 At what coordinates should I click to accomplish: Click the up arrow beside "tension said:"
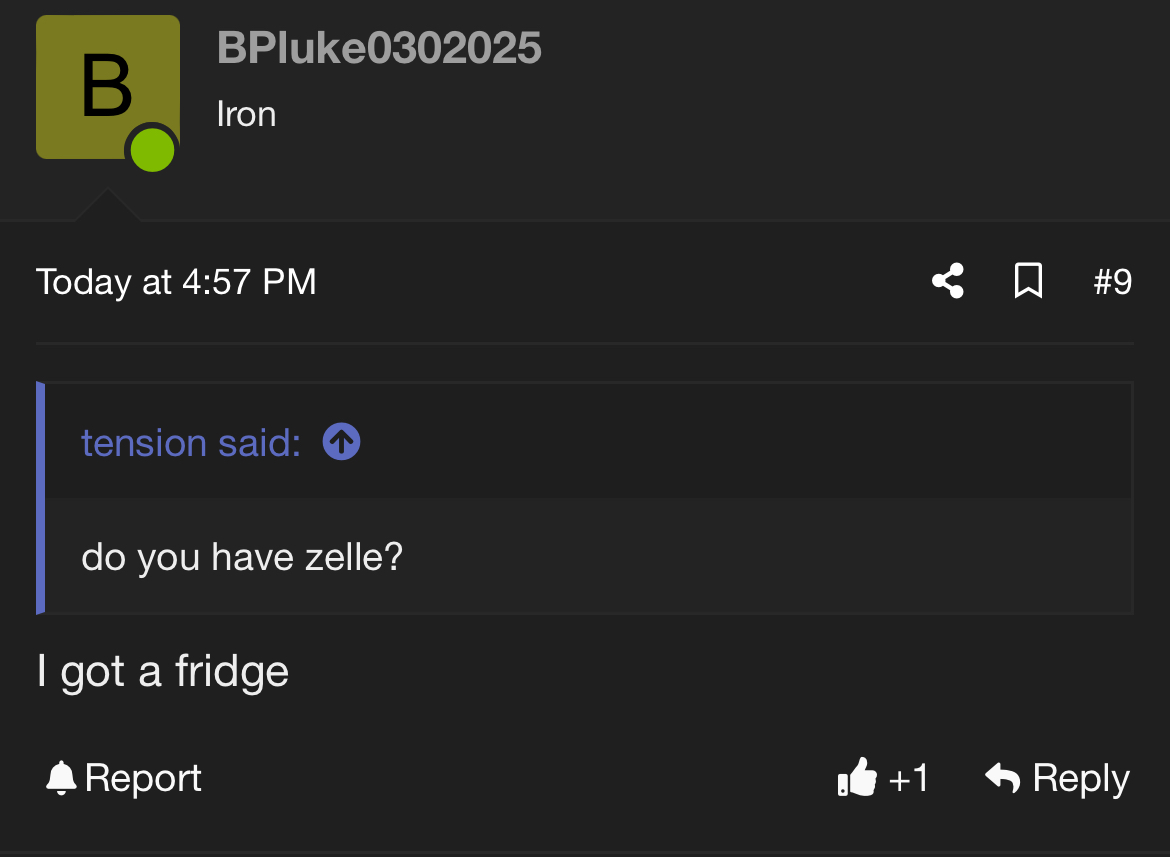[341, 442]
